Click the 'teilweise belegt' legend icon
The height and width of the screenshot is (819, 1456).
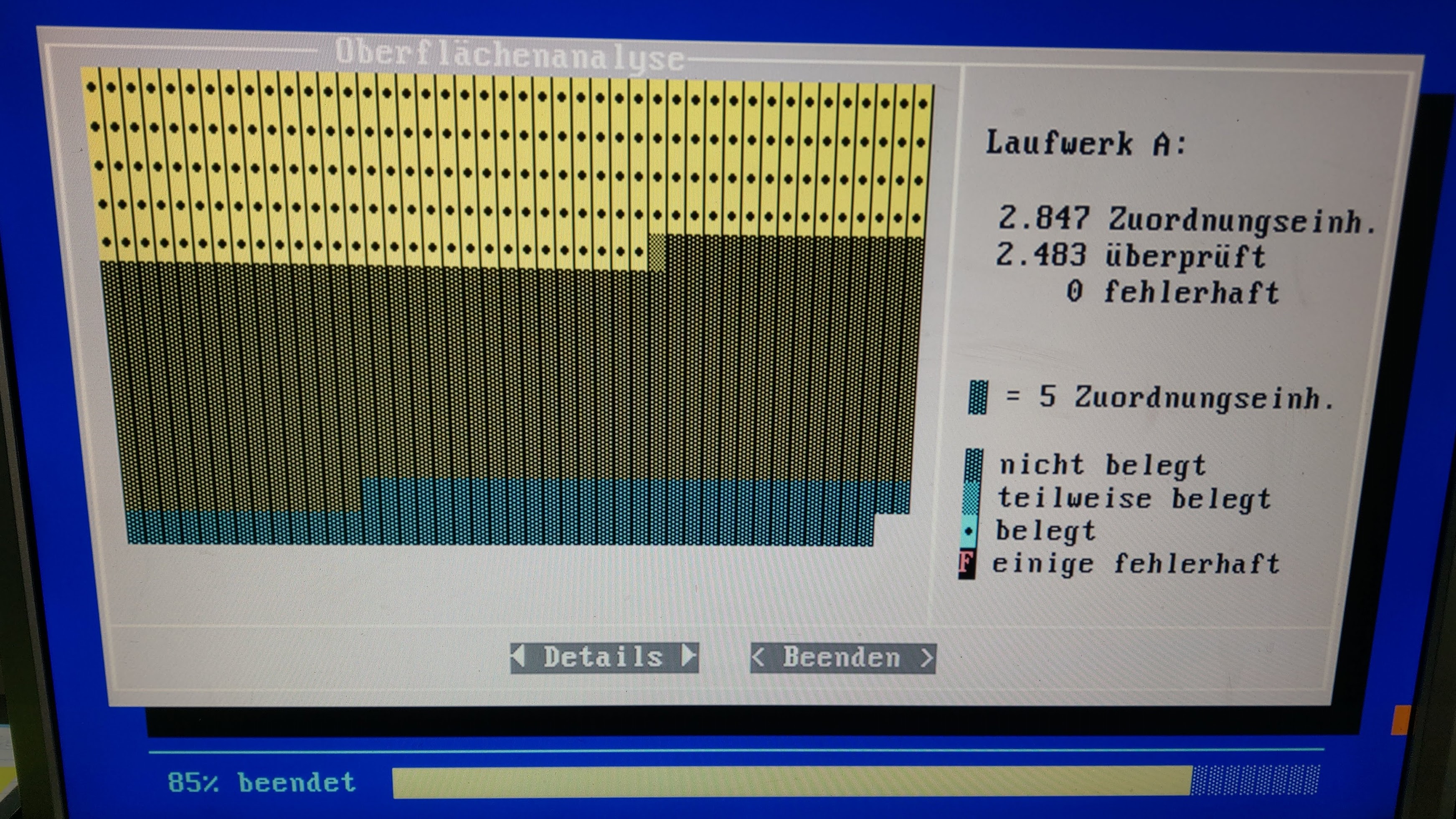(x=971, y=498)
